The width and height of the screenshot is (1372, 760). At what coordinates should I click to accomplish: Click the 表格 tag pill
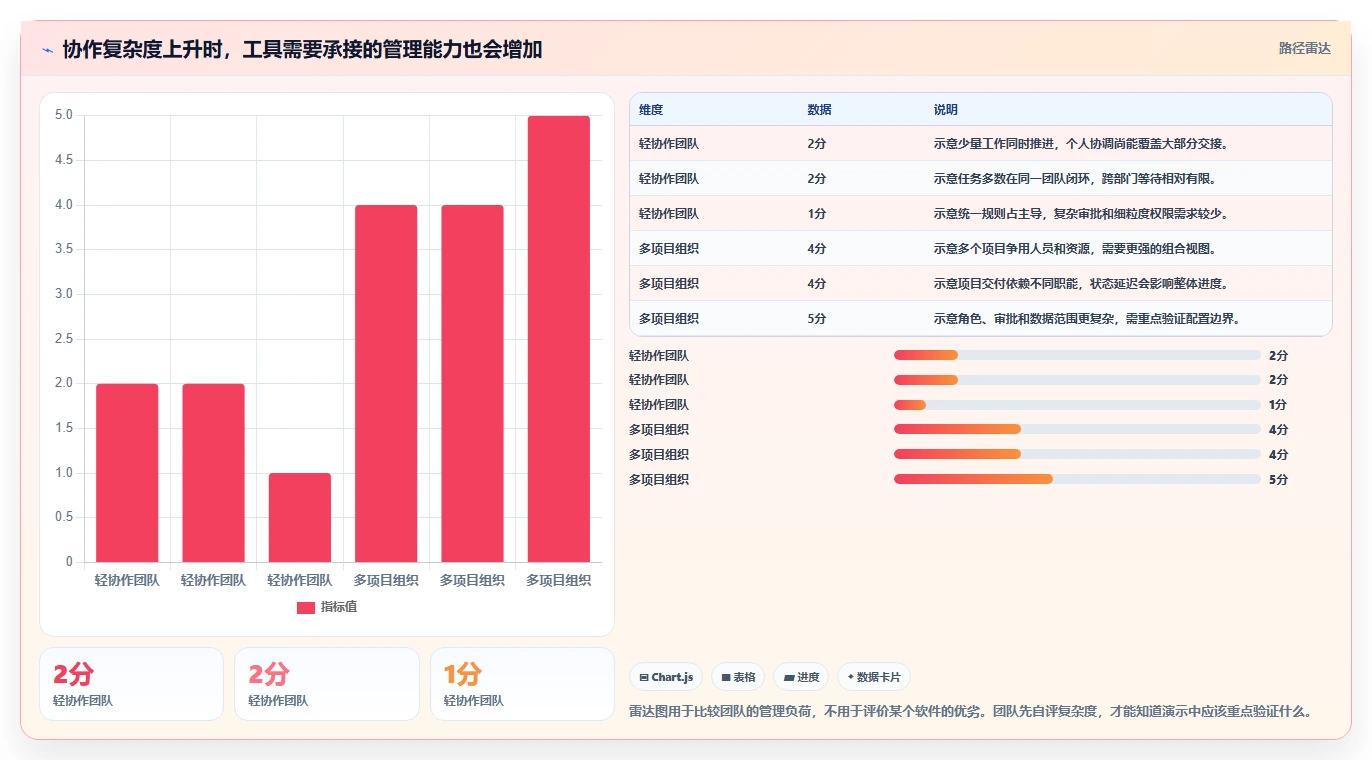[738, 677]
